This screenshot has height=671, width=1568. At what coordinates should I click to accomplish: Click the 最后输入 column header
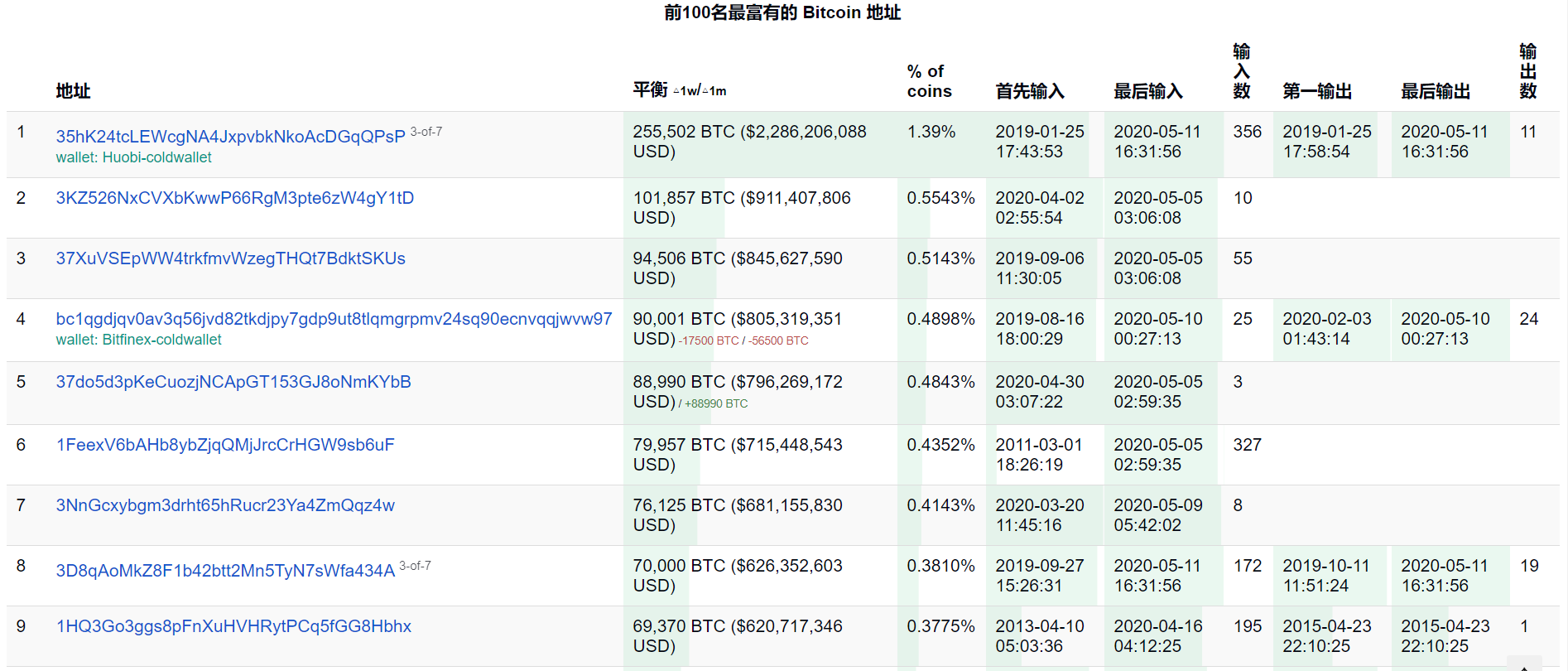[1147, 91]
